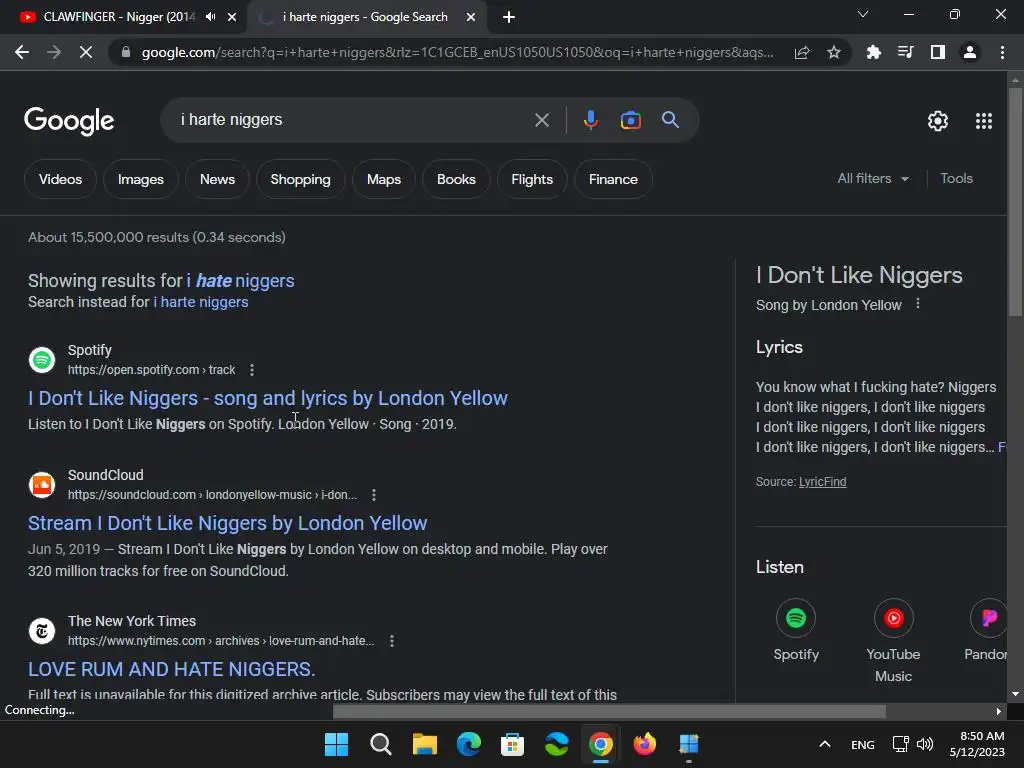Open Microsoft Store from the taskbar
Viewport: 1024px width, 768px height.
513,744
